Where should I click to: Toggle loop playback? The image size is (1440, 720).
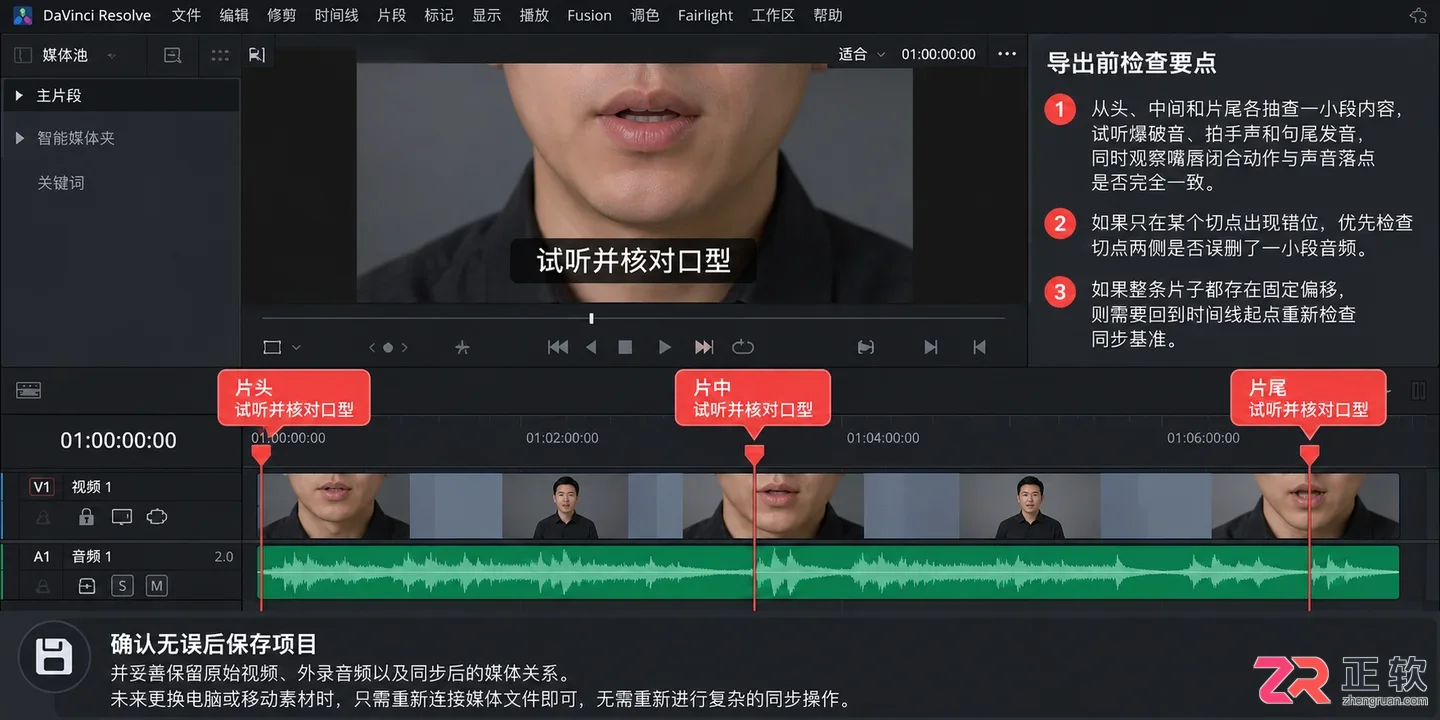(x=742, y=347)
